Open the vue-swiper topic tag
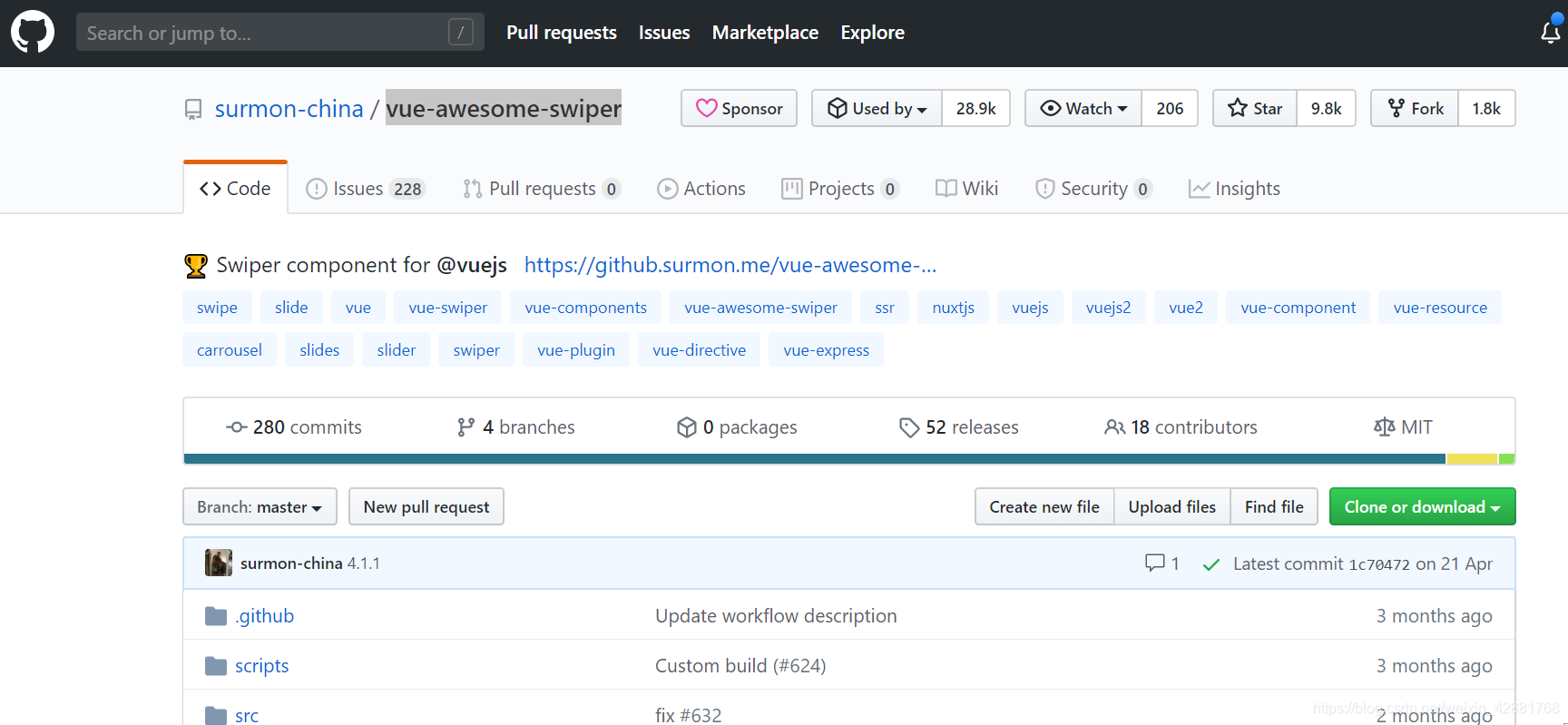 point(447,308)
